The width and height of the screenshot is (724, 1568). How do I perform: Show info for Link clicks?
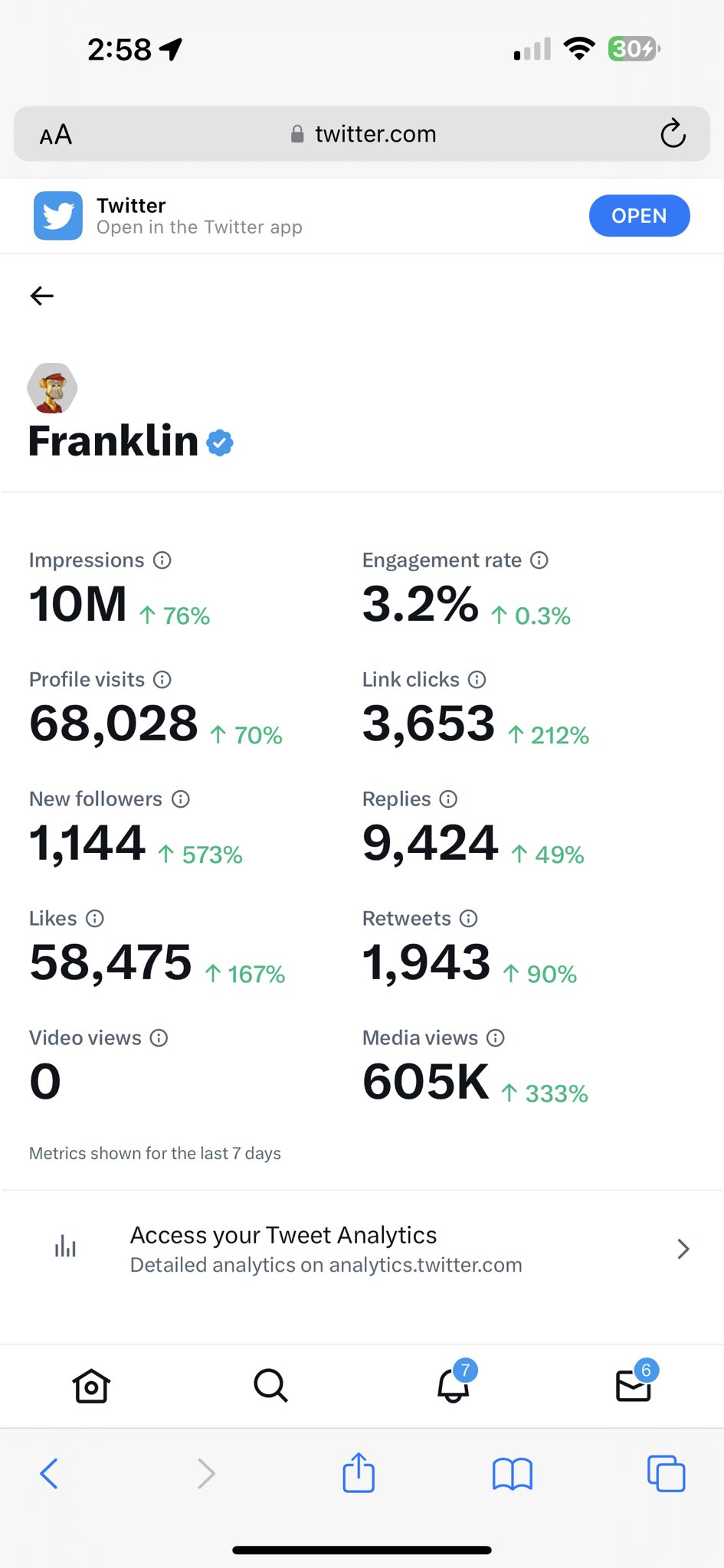coord(477,680)
